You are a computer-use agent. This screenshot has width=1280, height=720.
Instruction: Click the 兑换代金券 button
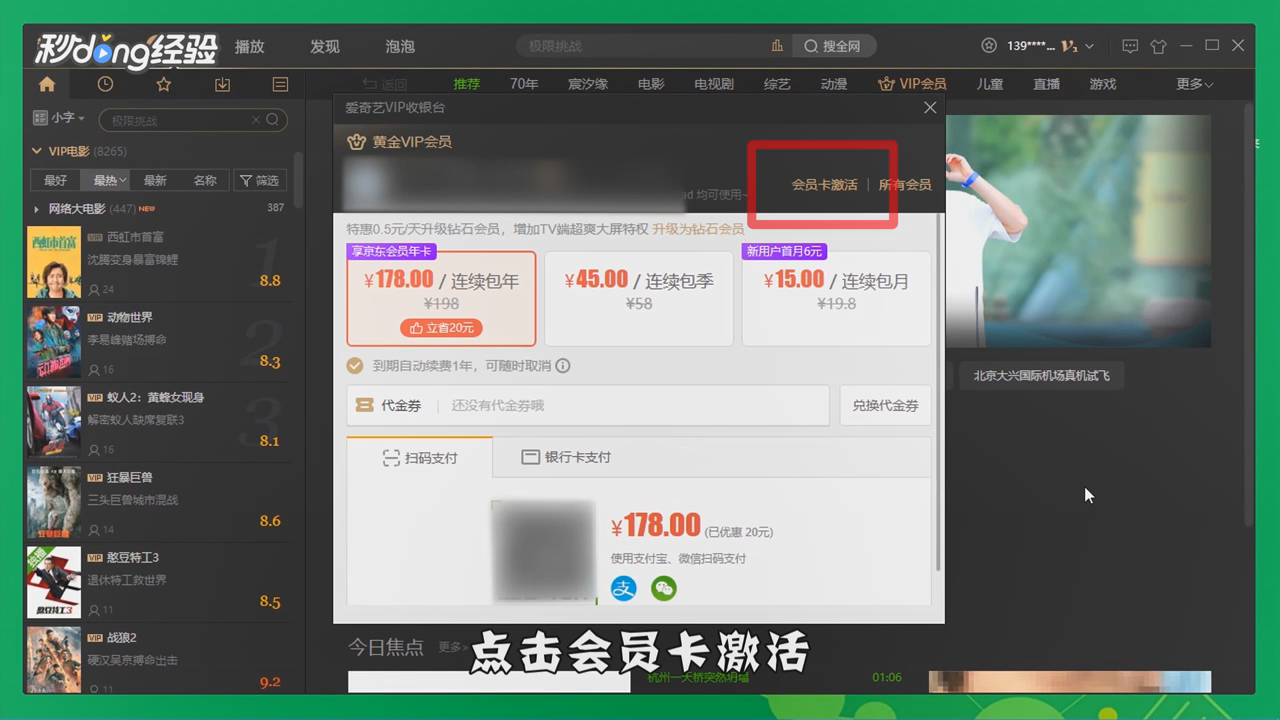pos(885,406)
